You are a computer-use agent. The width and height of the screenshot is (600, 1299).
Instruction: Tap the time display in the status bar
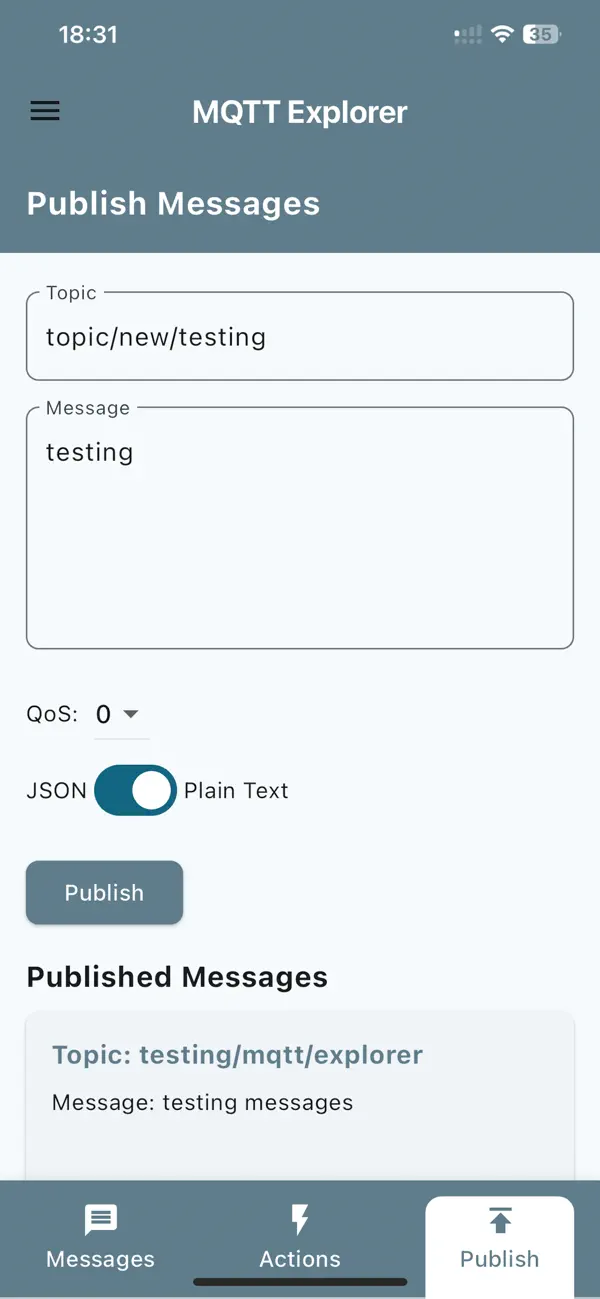88,33
